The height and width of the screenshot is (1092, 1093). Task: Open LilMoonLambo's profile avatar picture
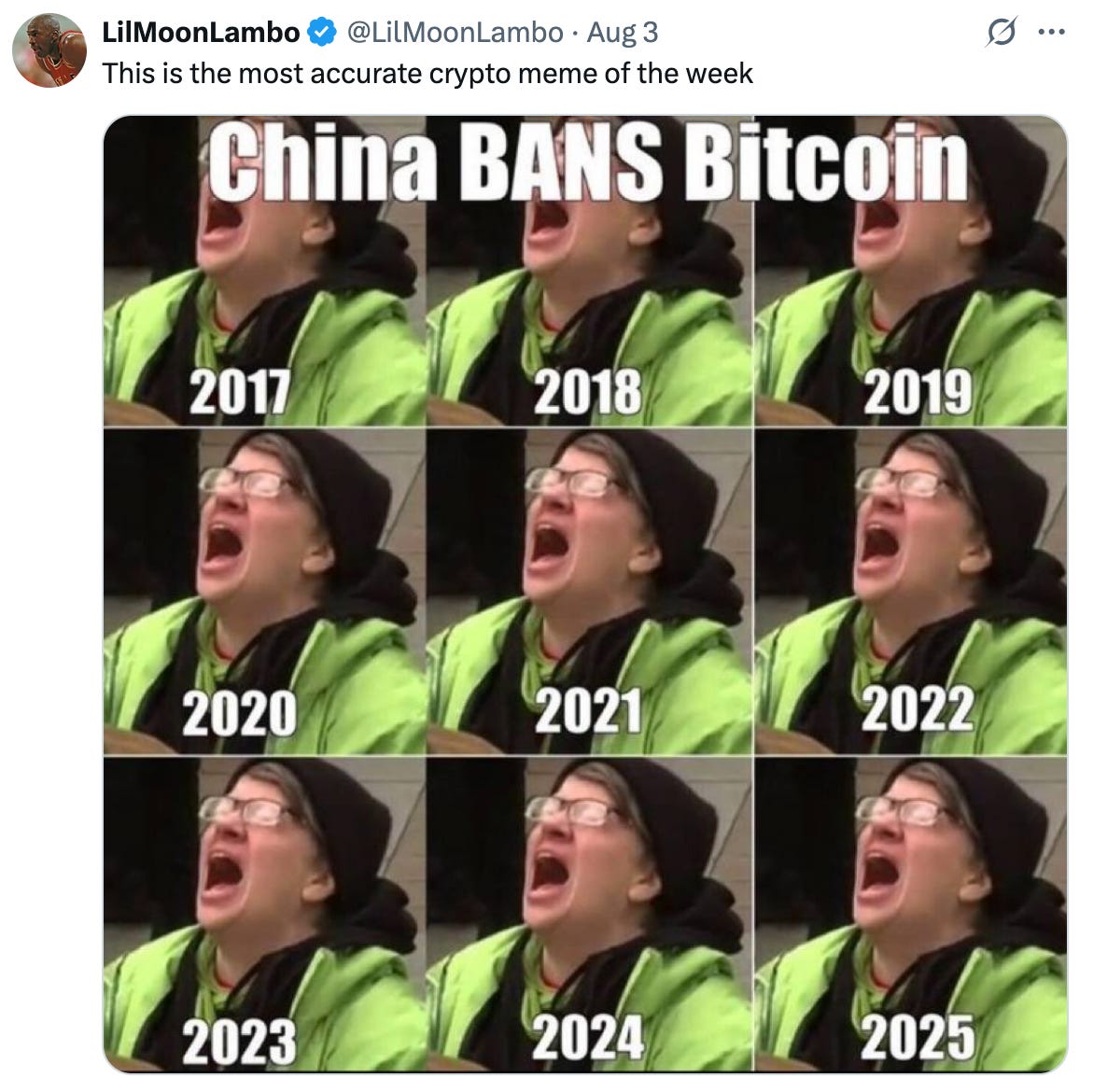49,50
